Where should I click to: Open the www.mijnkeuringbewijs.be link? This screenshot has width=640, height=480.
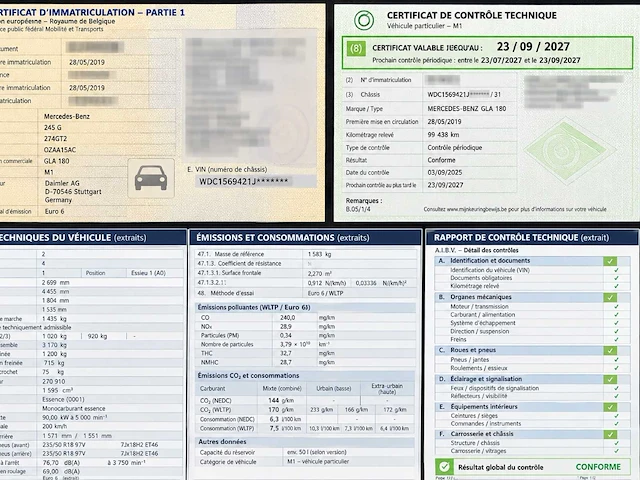point(477,209)
